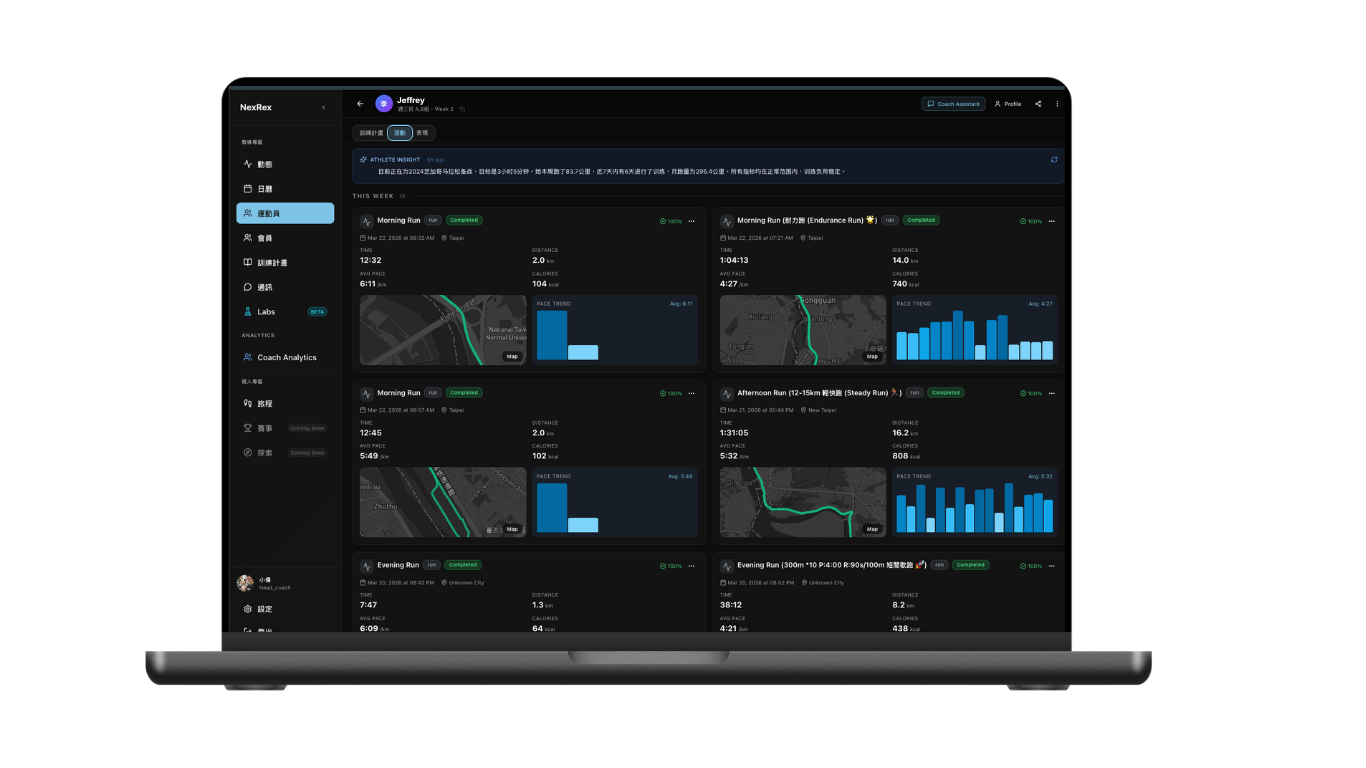1366x768 pixels.
Task: Click the Afternoon Run pace trend chart
Action: click(x=974, y=502)
